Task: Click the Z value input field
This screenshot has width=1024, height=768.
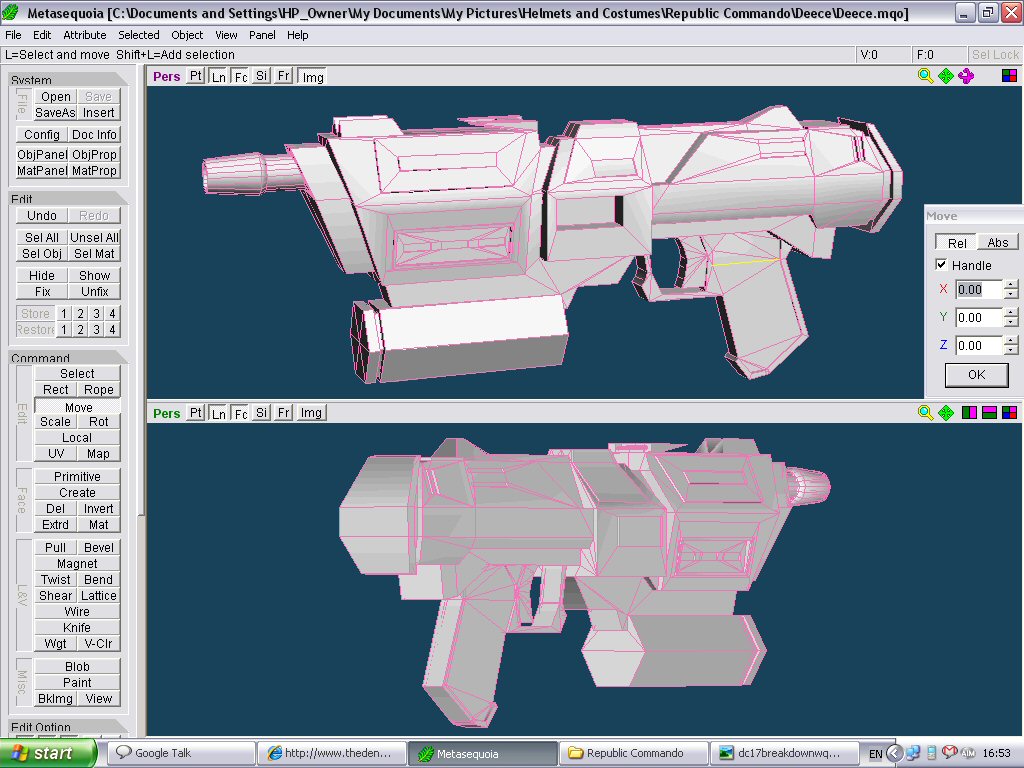Action: 978,345
